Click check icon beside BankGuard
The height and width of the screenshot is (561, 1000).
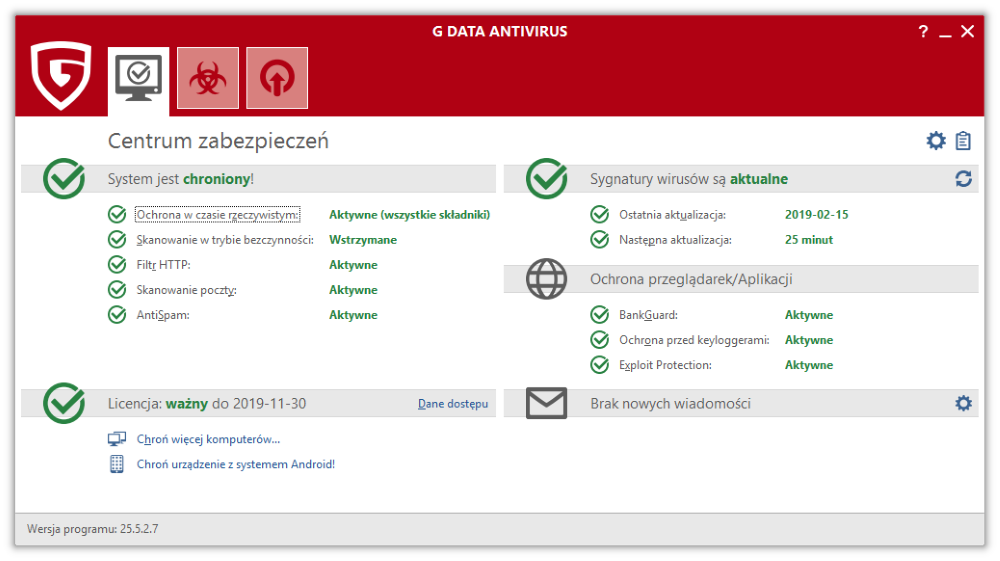click(x=599, y=314)
